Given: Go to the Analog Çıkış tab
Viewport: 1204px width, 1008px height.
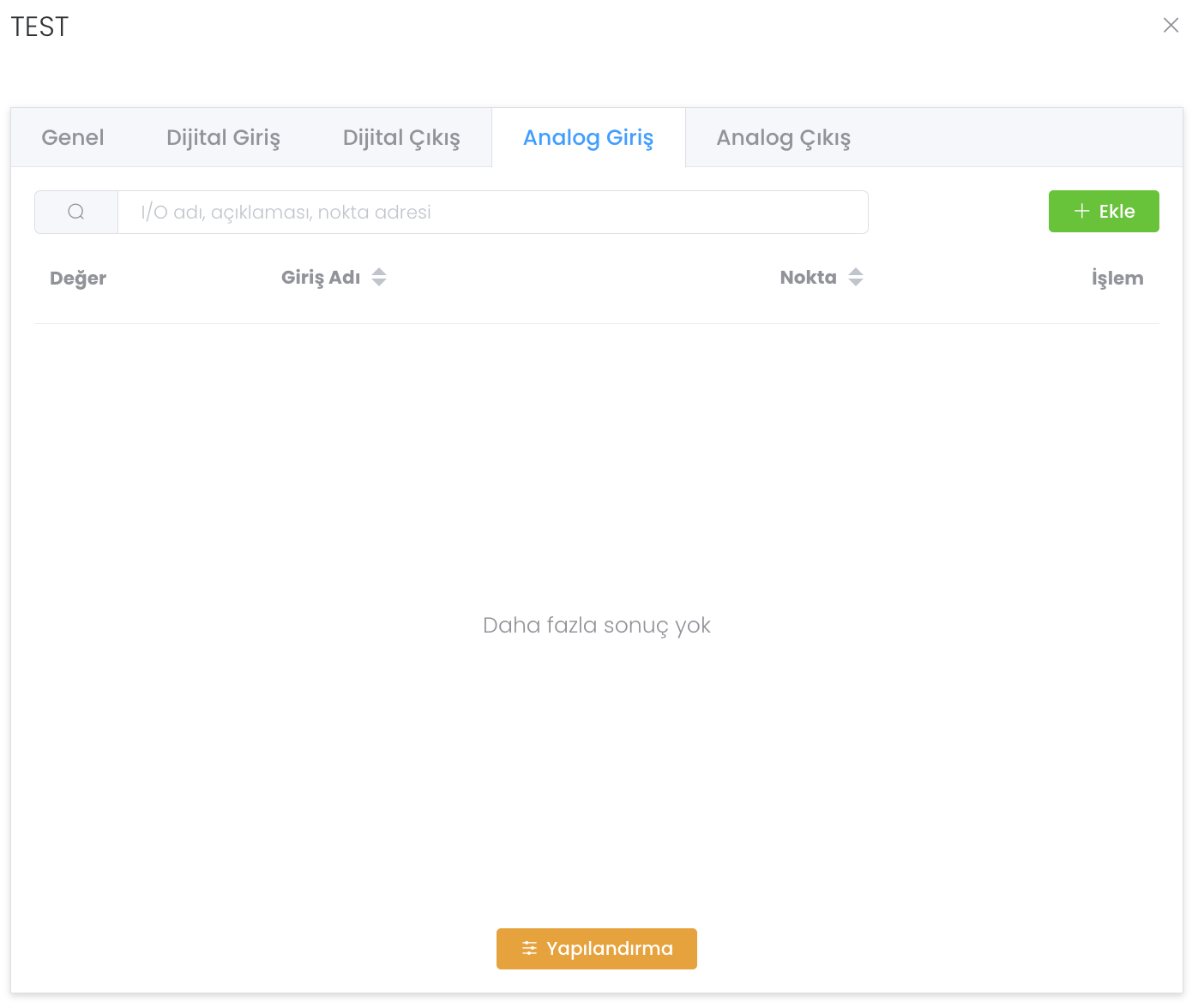Looking at the screenshot, I should tap(783, 138).
